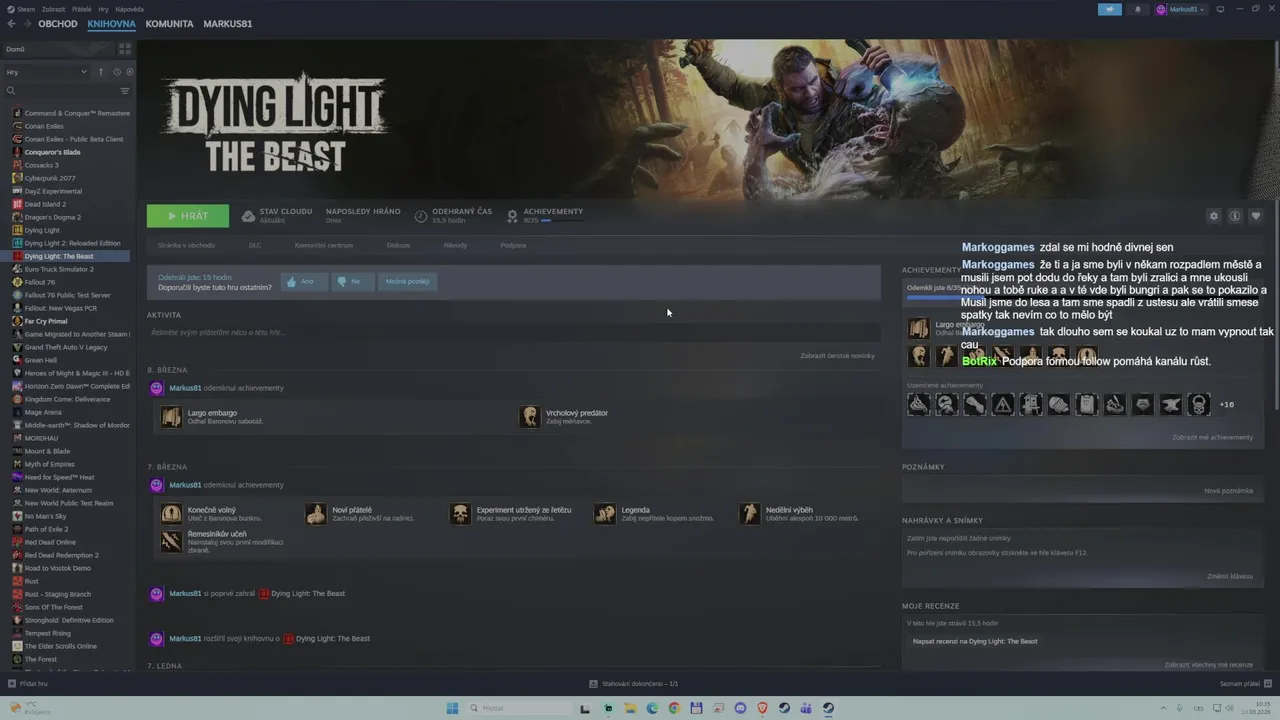
Task: Select Far Cry Primal in library
Action: click(46, 321)
